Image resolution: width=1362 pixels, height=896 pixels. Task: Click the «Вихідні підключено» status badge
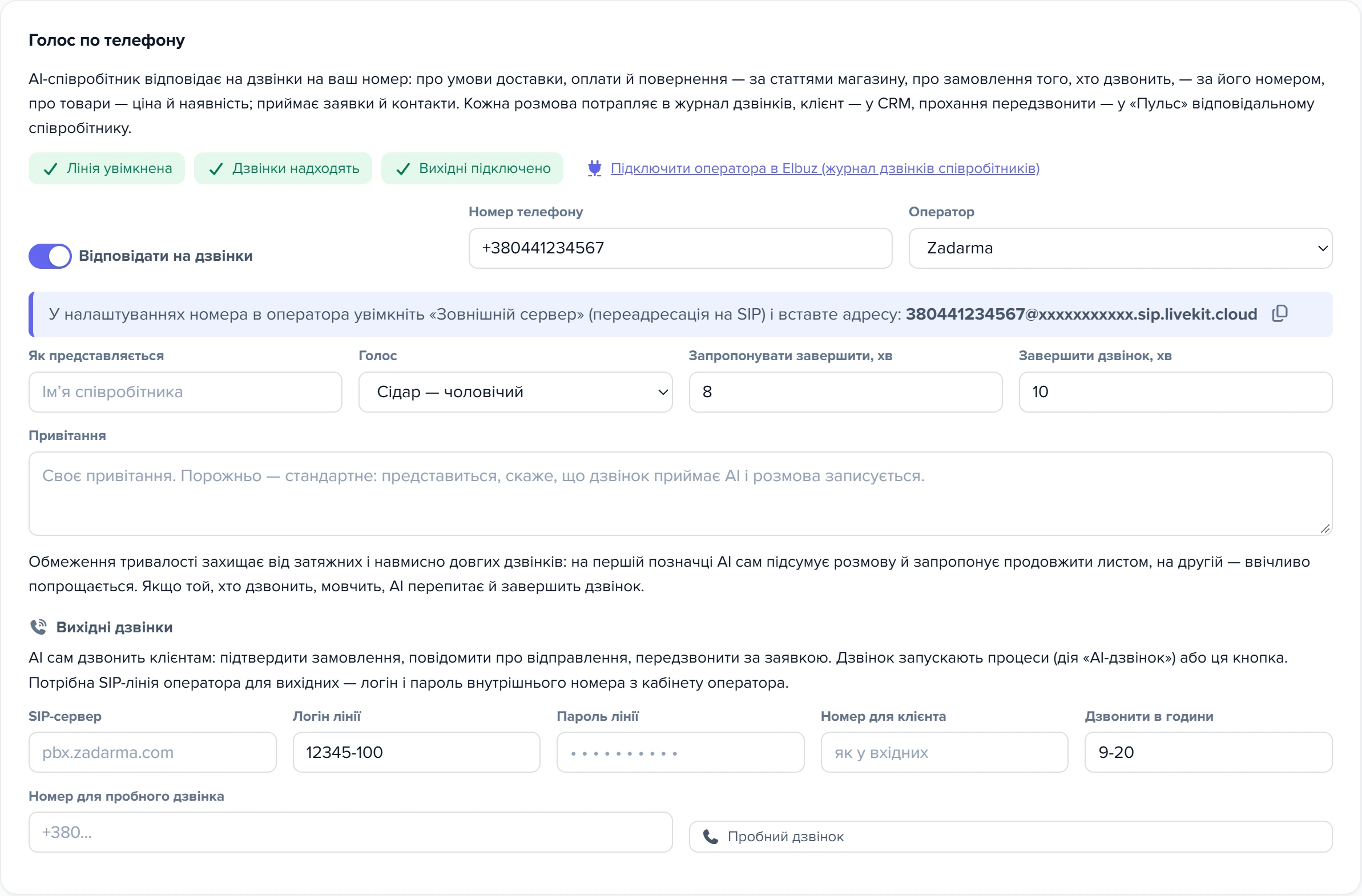pyautogui.click(x=472, y=168)
